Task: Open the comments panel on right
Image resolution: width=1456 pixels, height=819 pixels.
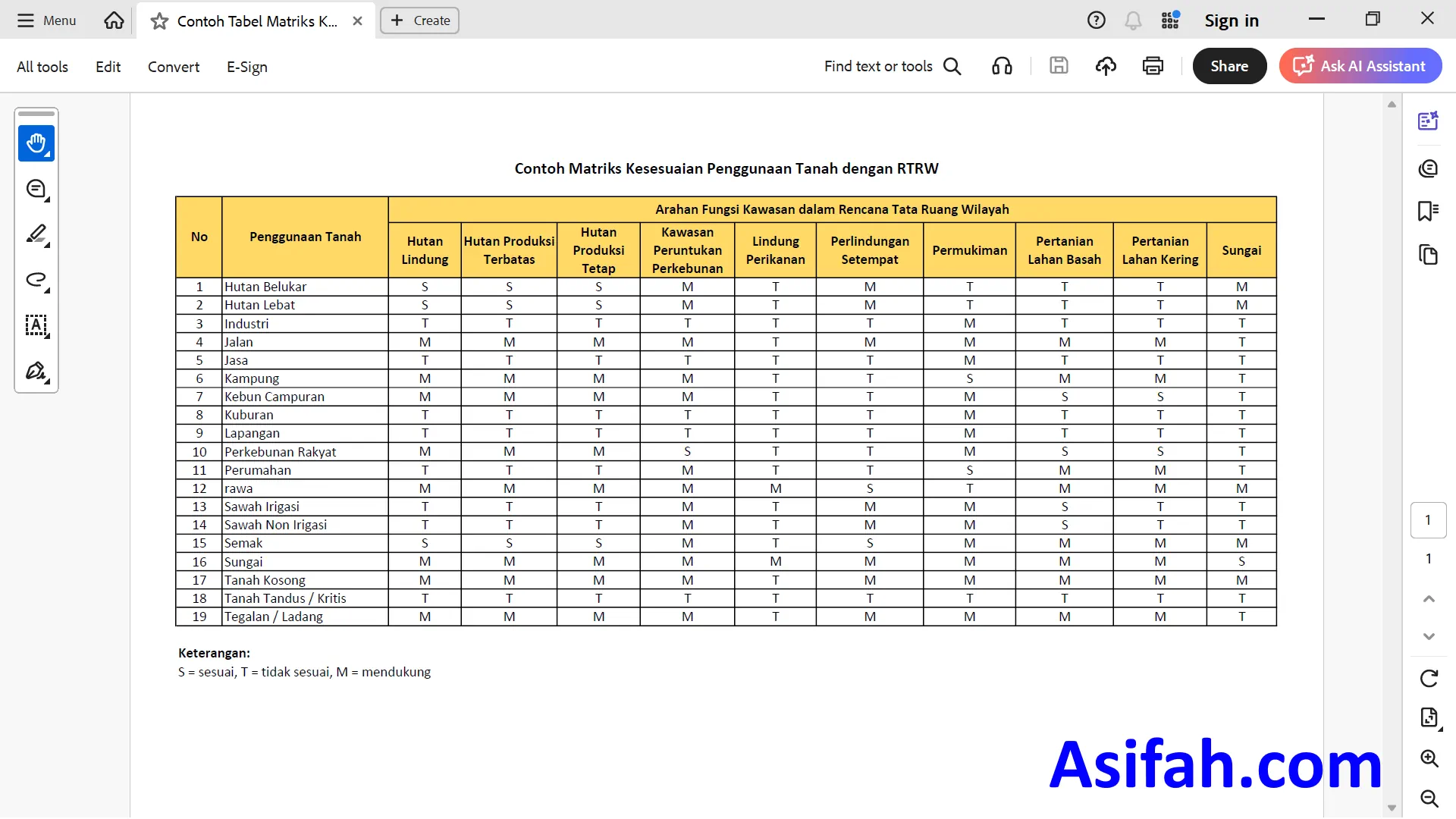Action: point(1429,168)
